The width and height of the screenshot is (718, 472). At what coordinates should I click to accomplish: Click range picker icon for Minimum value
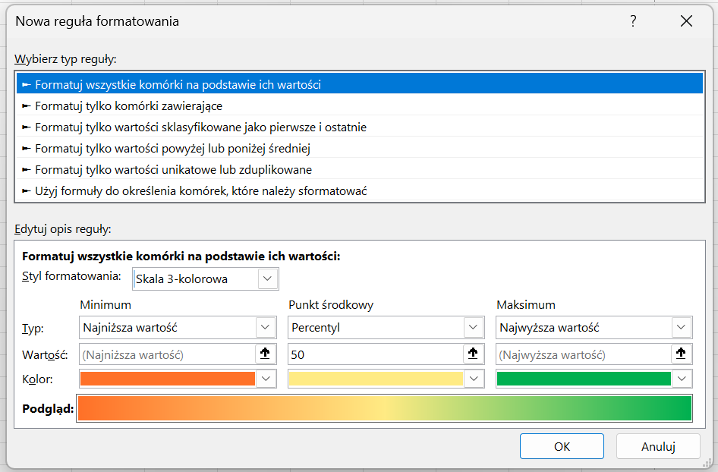coord(265,353)
